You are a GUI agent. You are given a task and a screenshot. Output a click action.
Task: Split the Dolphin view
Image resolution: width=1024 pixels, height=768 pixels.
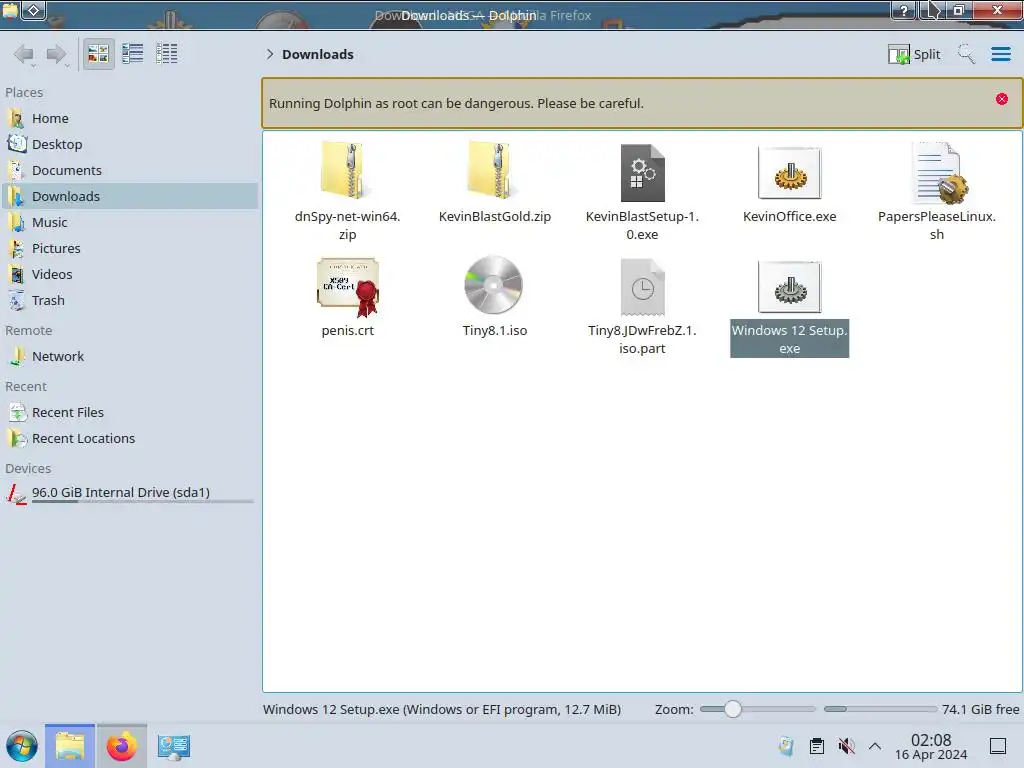tap(914, 54)
